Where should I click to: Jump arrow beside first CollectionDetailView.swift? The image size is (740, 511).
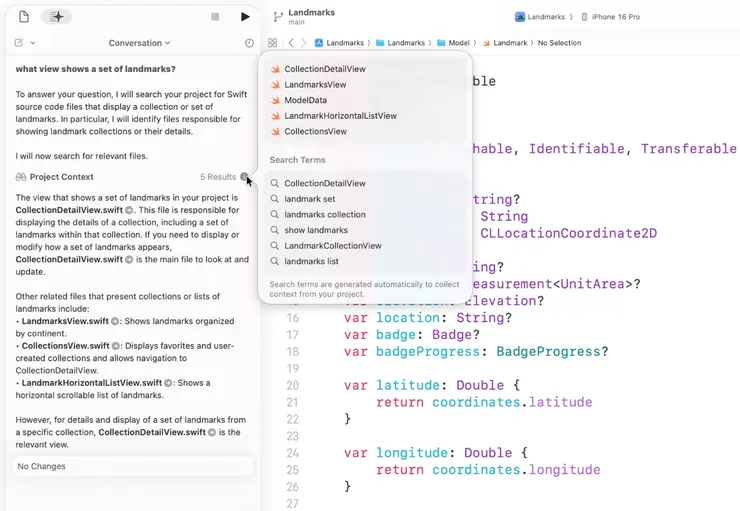pyautogui.click(x=128, y=210)
